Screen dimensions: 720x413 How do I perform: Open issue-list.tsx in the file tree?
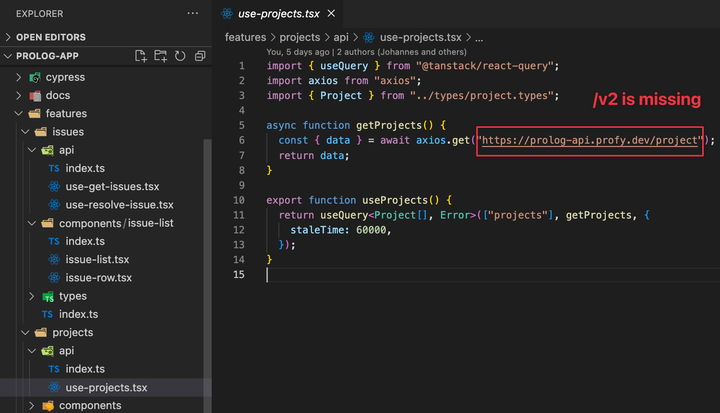(x=98, y=259)
